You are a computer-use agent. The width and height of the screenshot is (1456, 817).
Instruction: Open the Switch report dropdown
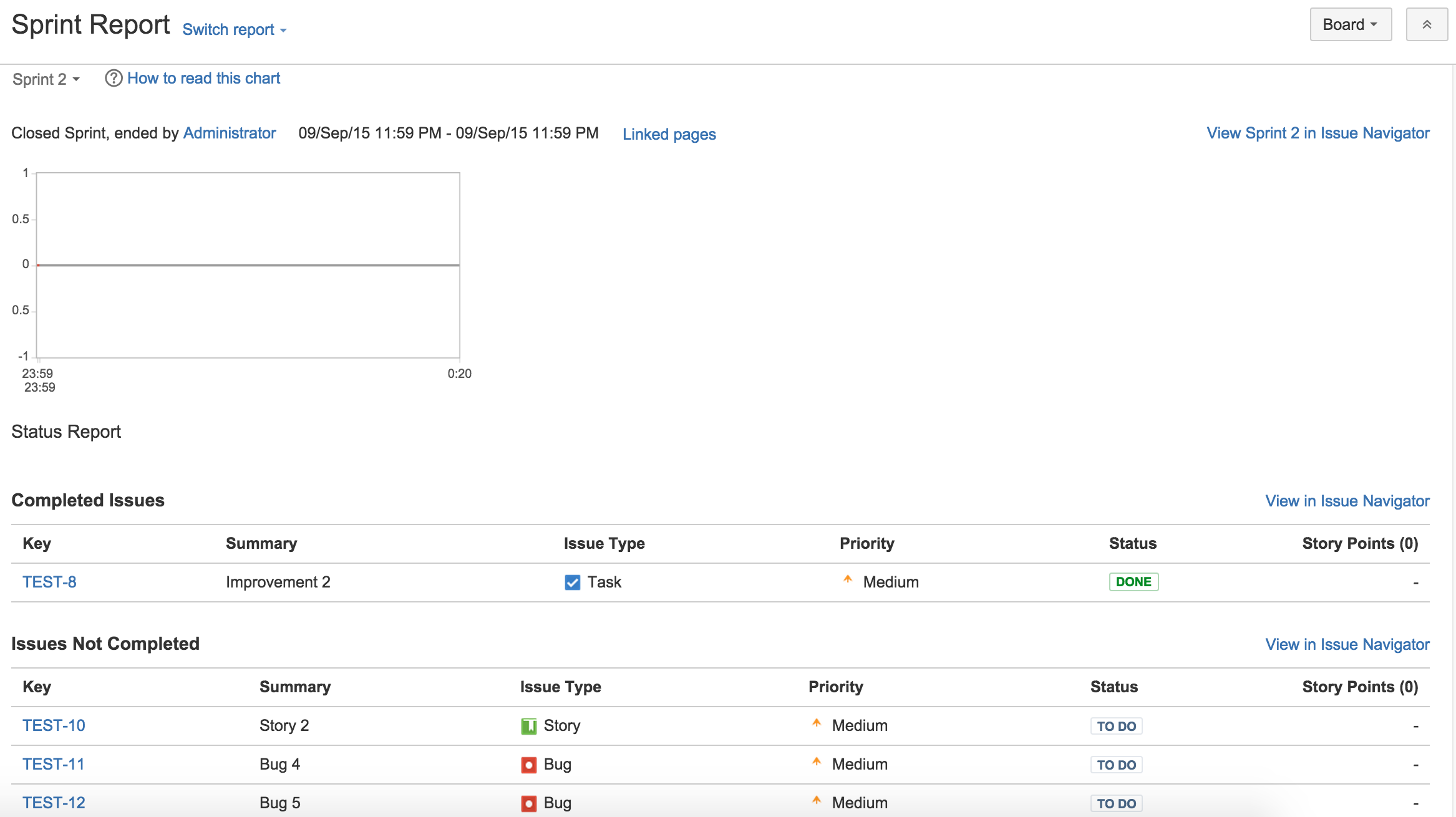[234, 30]
